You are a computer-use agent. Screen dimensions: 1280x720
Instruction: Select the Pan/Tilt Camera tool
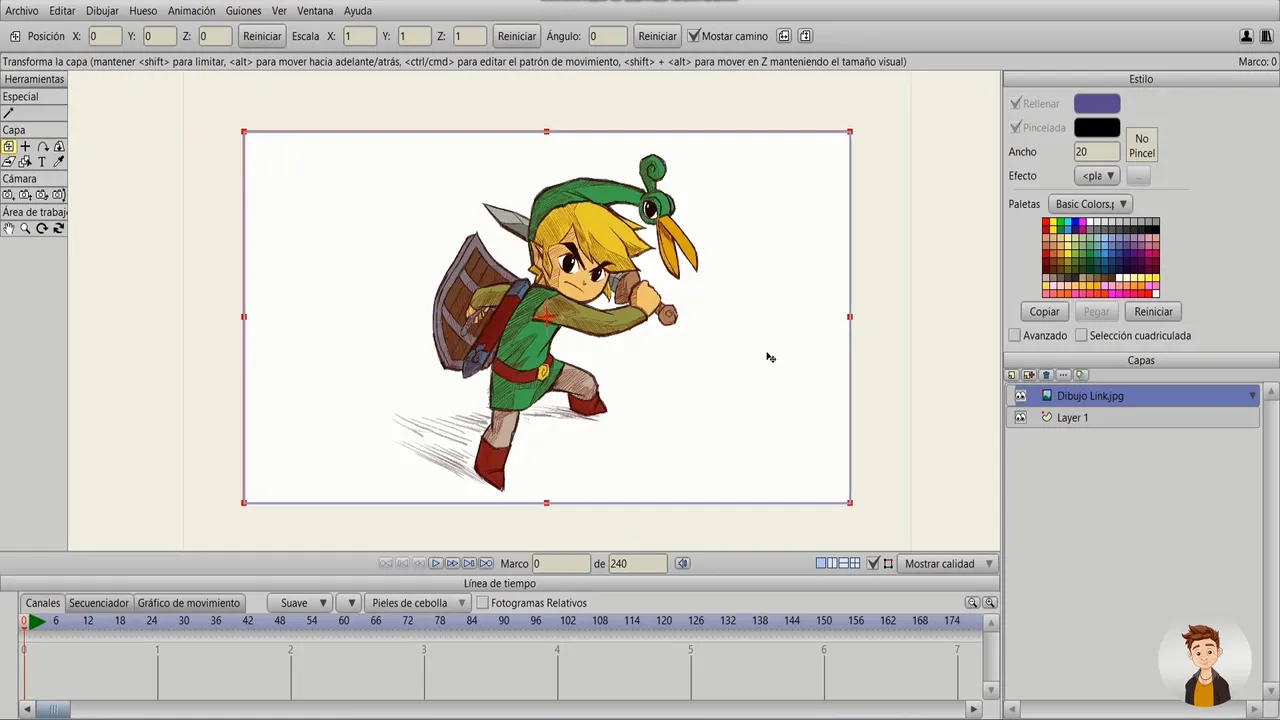59,195
